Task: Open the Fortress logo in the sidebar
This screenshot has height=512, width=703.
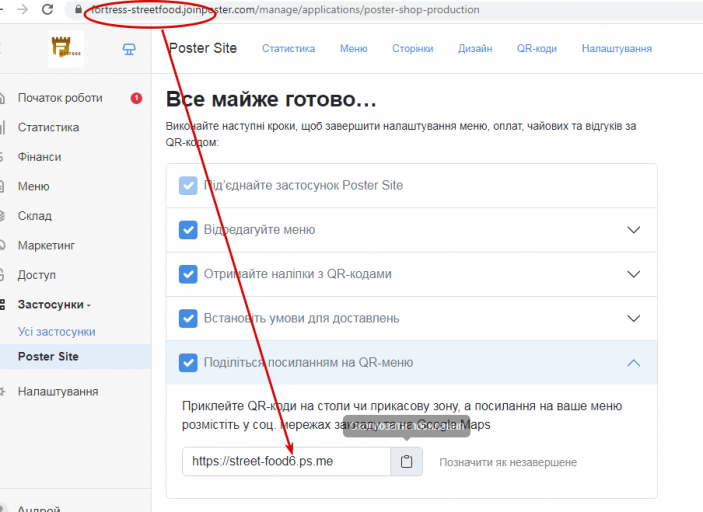Action: (x=66, y=49)
